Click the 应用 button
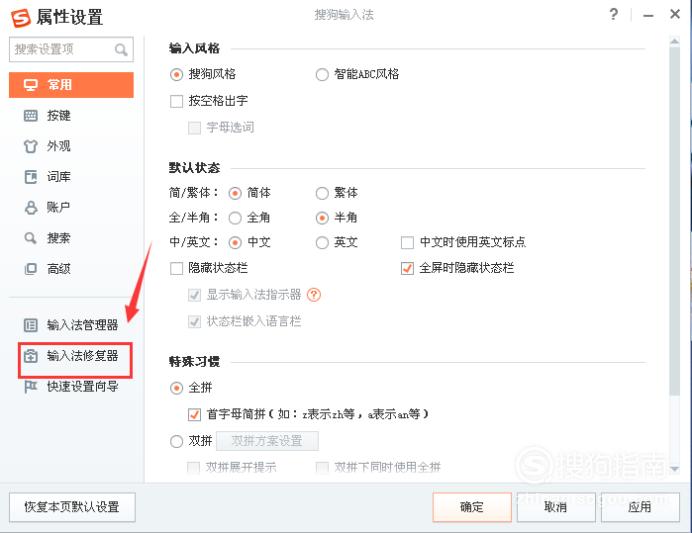 pos(639,507)
